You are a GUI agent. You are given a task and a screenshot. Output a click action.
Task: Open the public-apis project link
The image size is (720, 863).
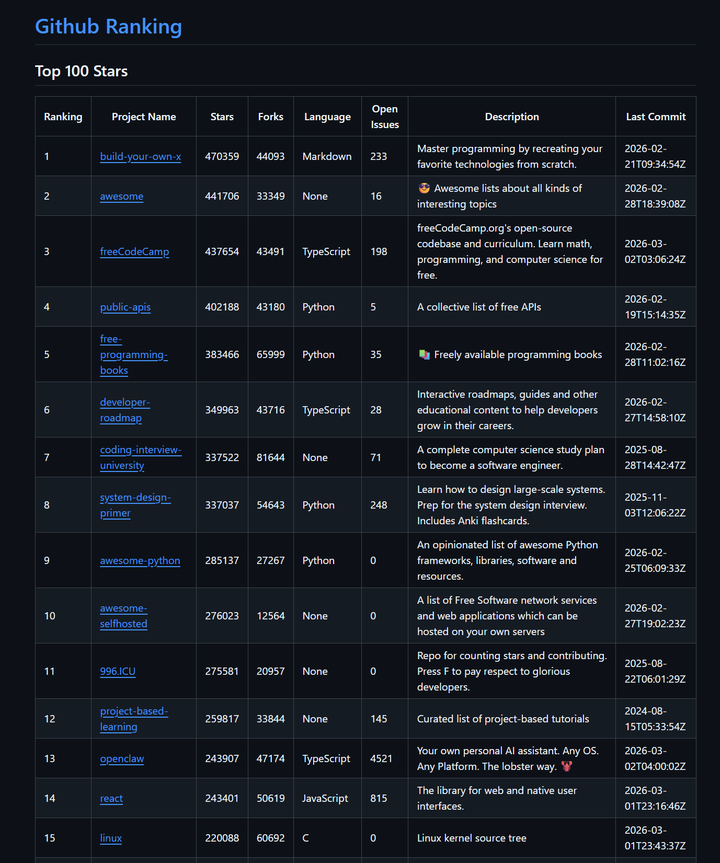coord(125,307)
